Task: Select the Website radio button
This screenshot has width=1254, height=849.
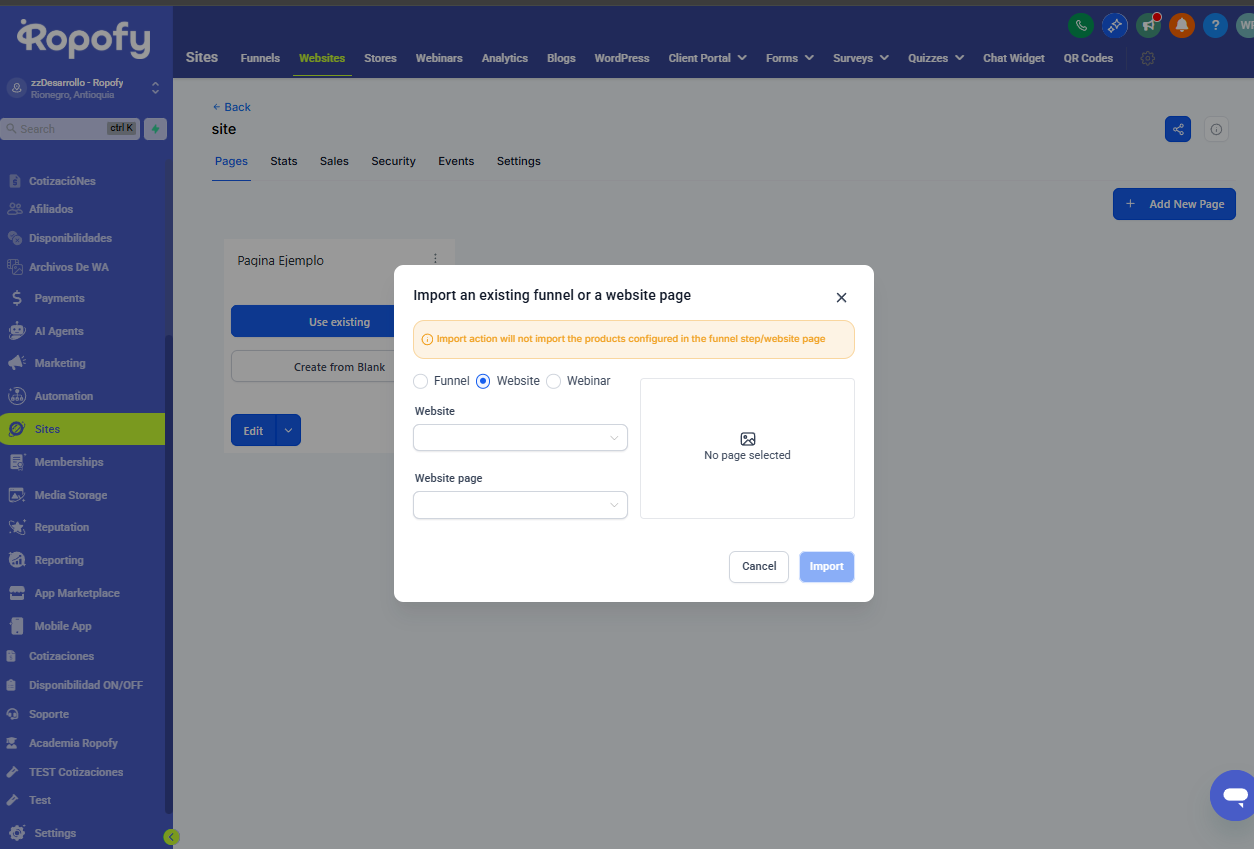Action: click(483, 381)
